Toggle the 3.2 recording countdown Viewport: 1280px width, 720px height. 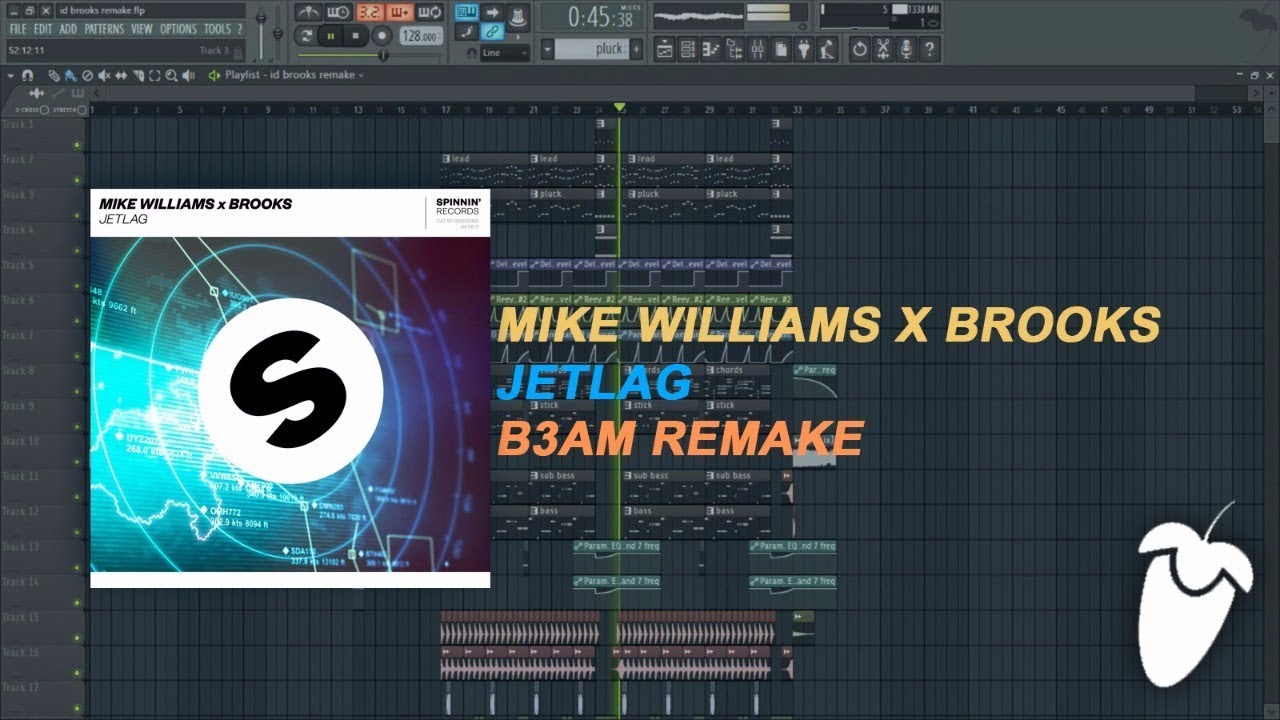click(371, 12)
